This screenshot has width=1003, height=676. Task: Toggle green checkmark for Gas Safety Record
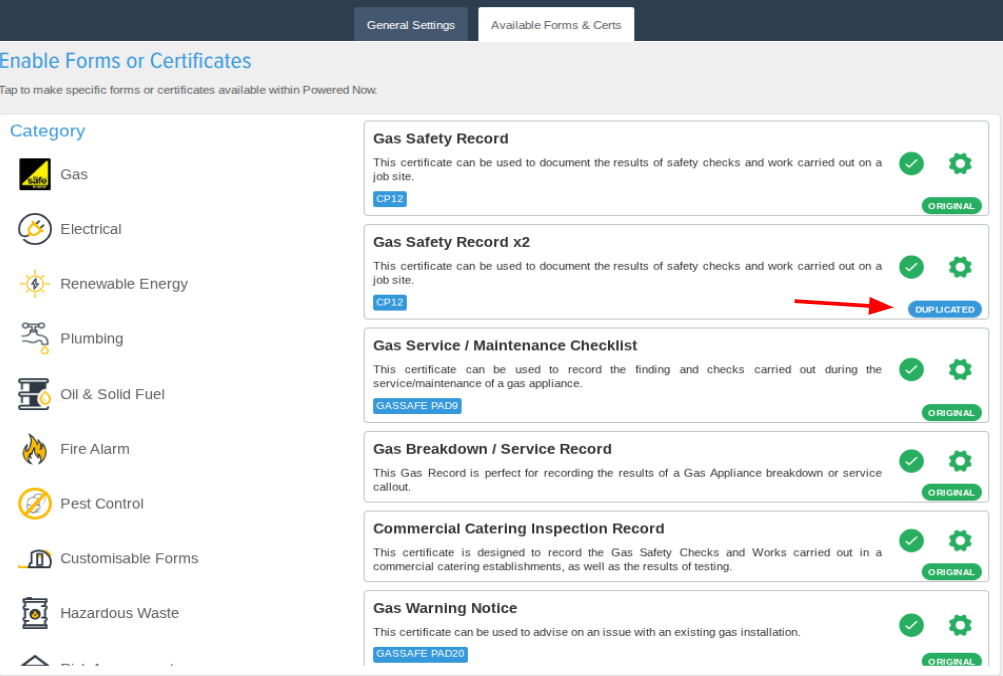(911, 163)
